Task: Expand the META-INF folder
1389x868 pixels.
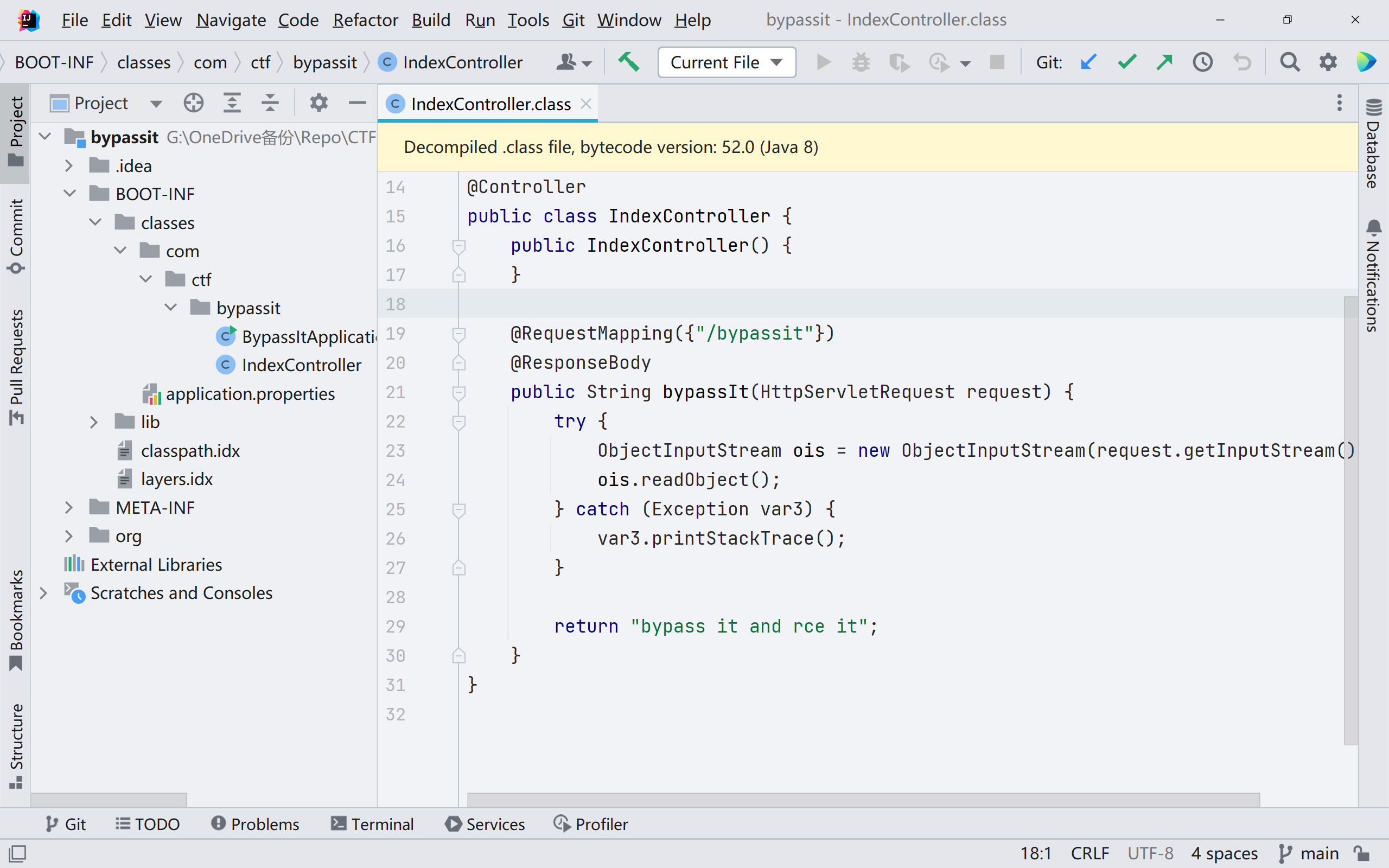Action: point(69,507)
